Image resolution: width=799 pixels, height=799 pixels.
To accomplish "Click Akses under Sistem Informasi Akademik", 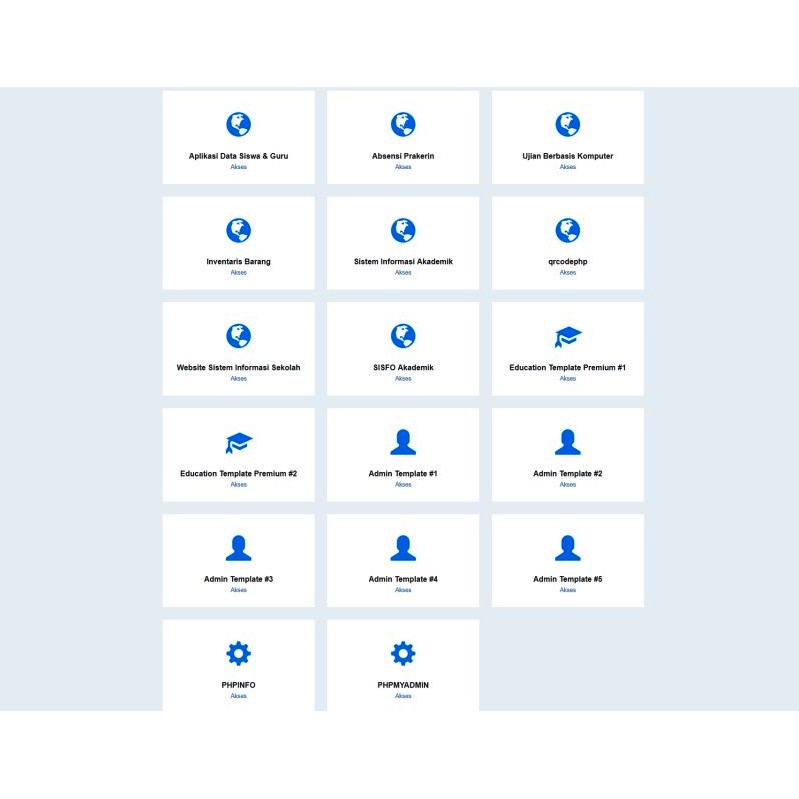I will tap(403, 273).
